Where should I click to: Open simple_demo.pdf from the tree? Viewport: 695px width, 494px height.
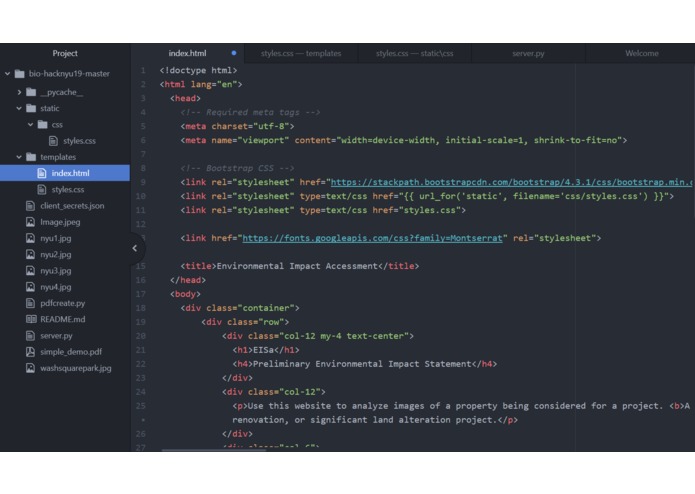pyautogui.click(x=71, y=352)
